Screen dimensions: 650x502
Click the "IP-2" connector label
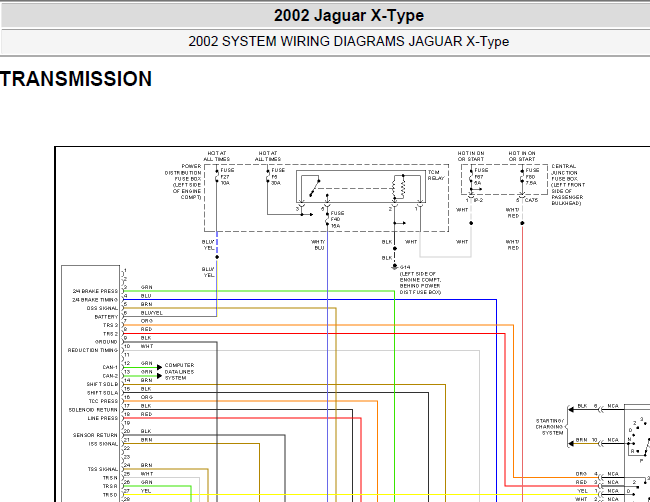478,200
